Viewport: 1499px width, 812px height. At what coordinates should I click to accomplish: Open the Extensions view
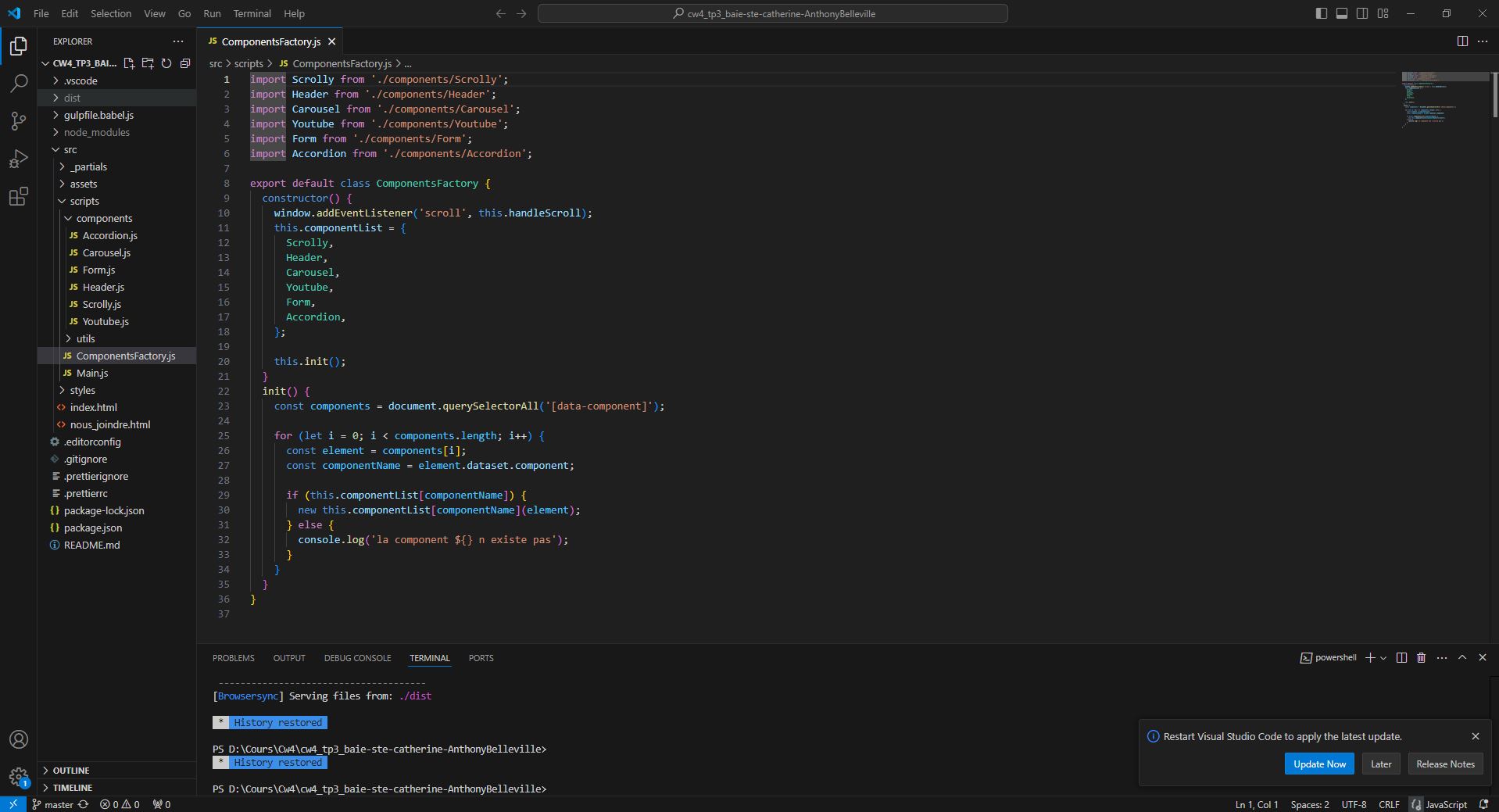pyautogui.click(x=18, y=196)
